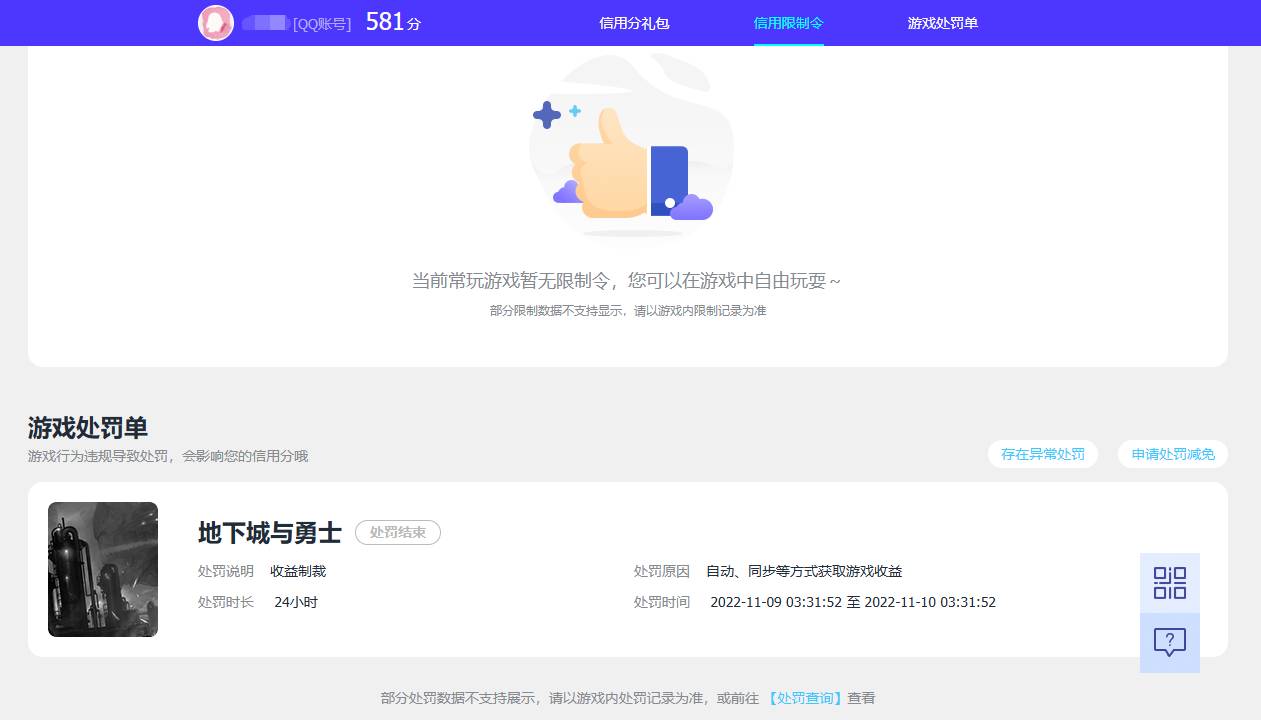Open the 【处罚查询】 link at page bottom
Image resolution: width=1261 pixels, height=720 pixels.
(806, 697)
